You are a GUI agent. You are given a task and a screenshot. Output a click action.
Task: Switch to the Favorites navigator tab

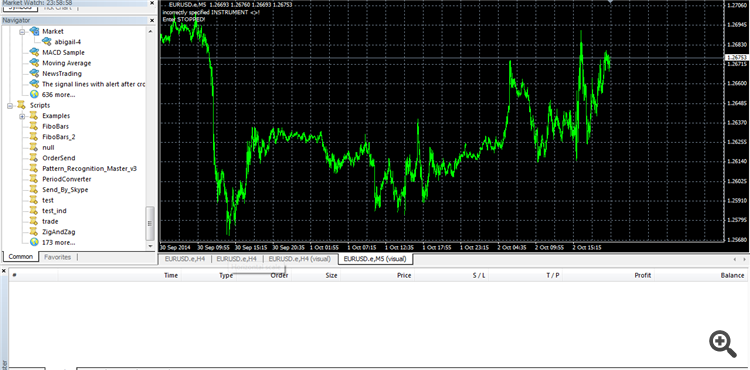[57, 257]
